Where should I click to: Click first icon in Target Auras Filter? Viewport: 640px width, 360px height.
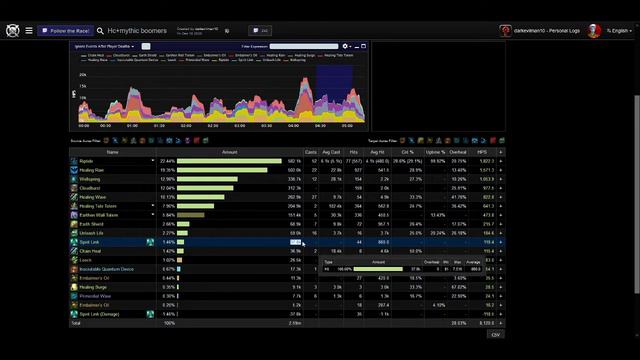tap(402, 140)
